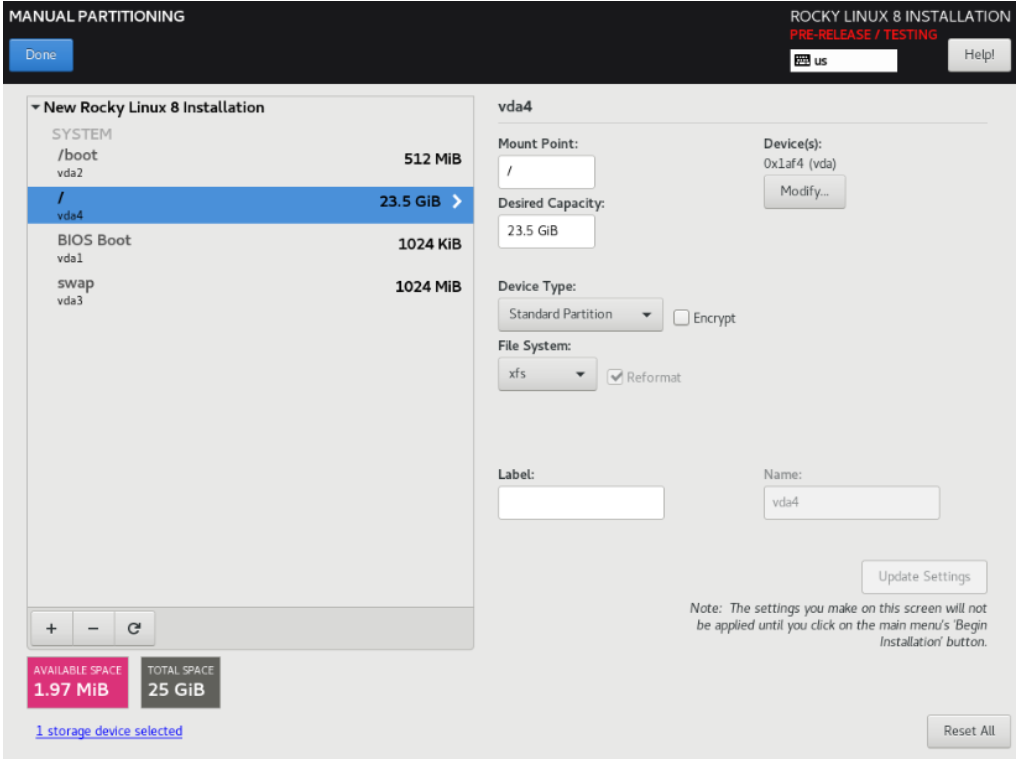Click the arrow chevron on the root partition row

[457, 201]
